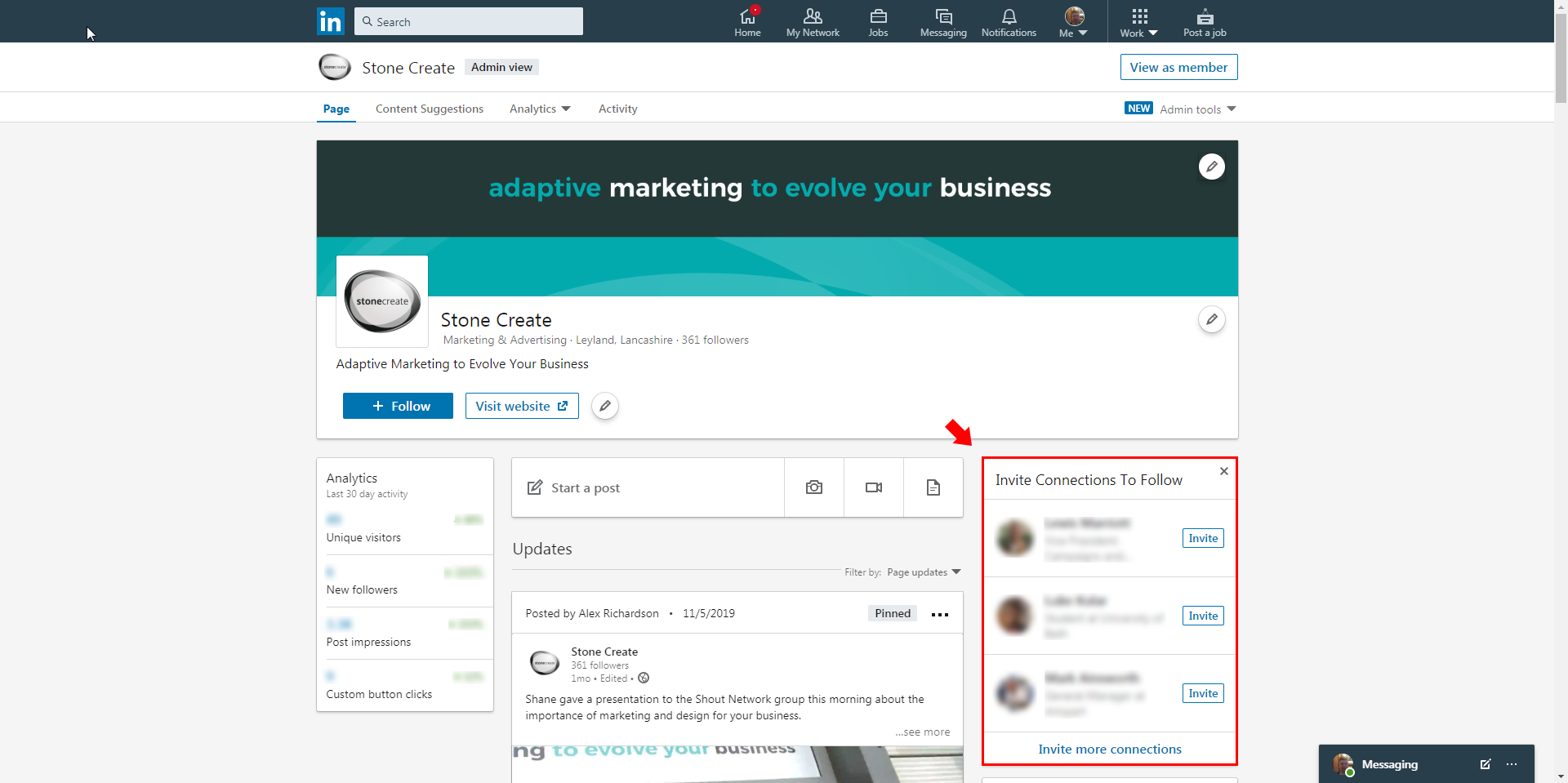
Task: Click the Visit website button
Action: 522,406
